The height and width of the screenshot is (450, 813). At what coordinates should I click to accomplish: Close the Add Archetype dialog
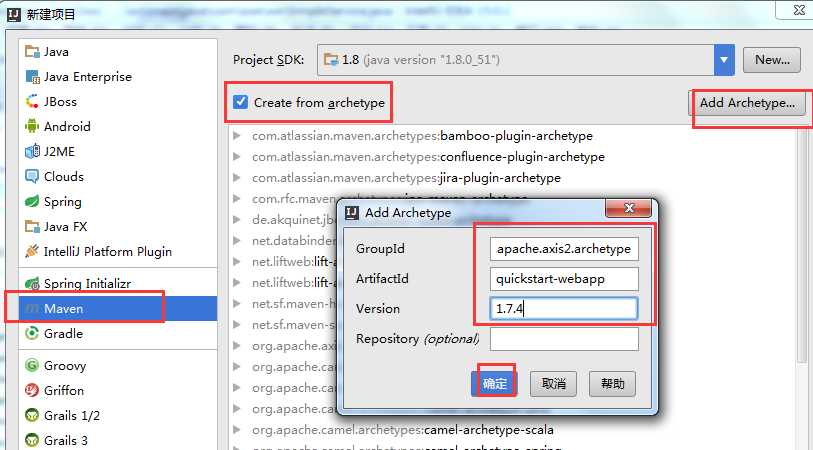[x=628, y=208]
